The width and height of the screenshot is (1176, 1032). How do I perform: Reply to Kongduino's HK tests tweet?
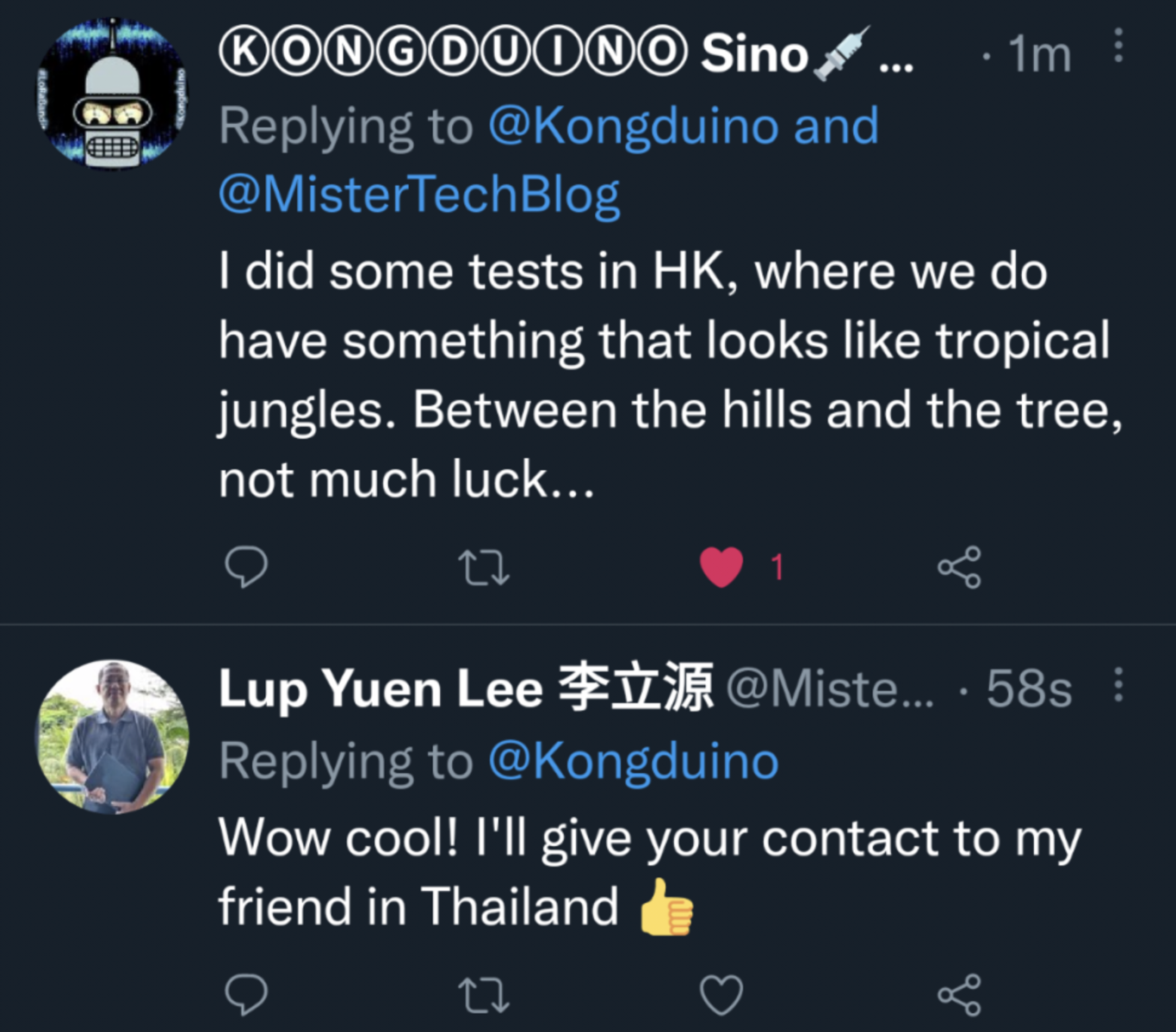click(x=246, y=567)
